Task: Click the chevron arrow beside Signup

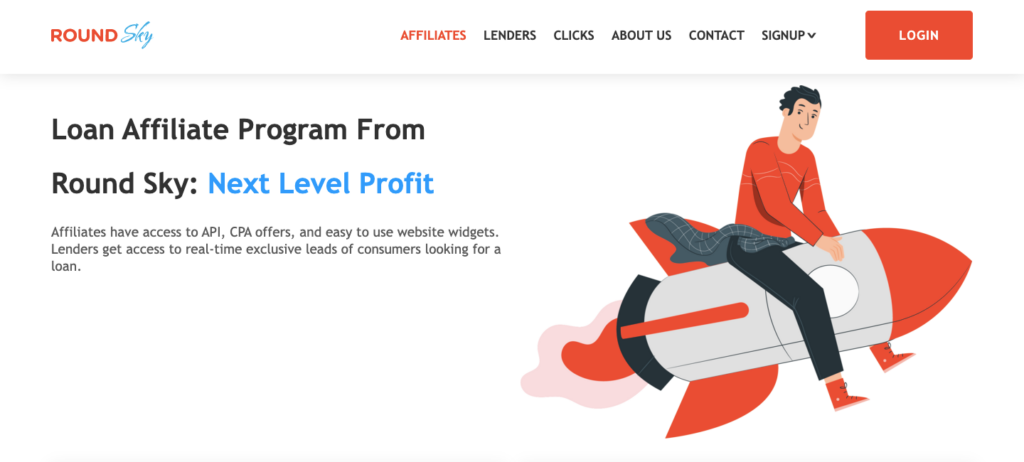Action: click(811, 36)
